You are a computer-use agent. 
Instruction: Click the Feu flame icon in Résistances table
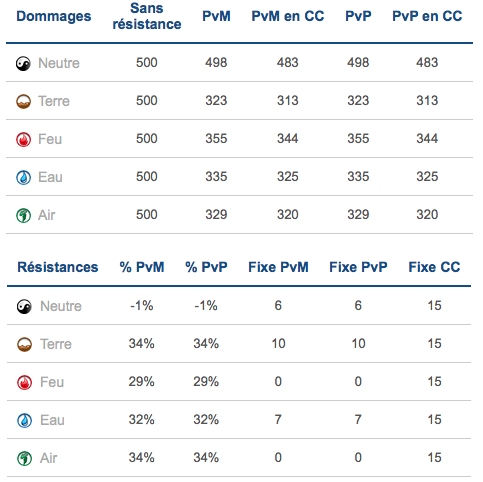(x=24, y=382)
